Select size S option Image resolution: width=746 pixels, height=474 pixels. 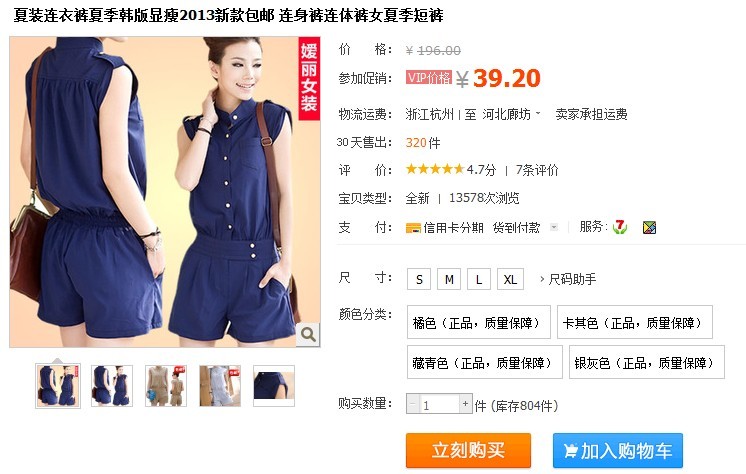(x=419, y=279)
